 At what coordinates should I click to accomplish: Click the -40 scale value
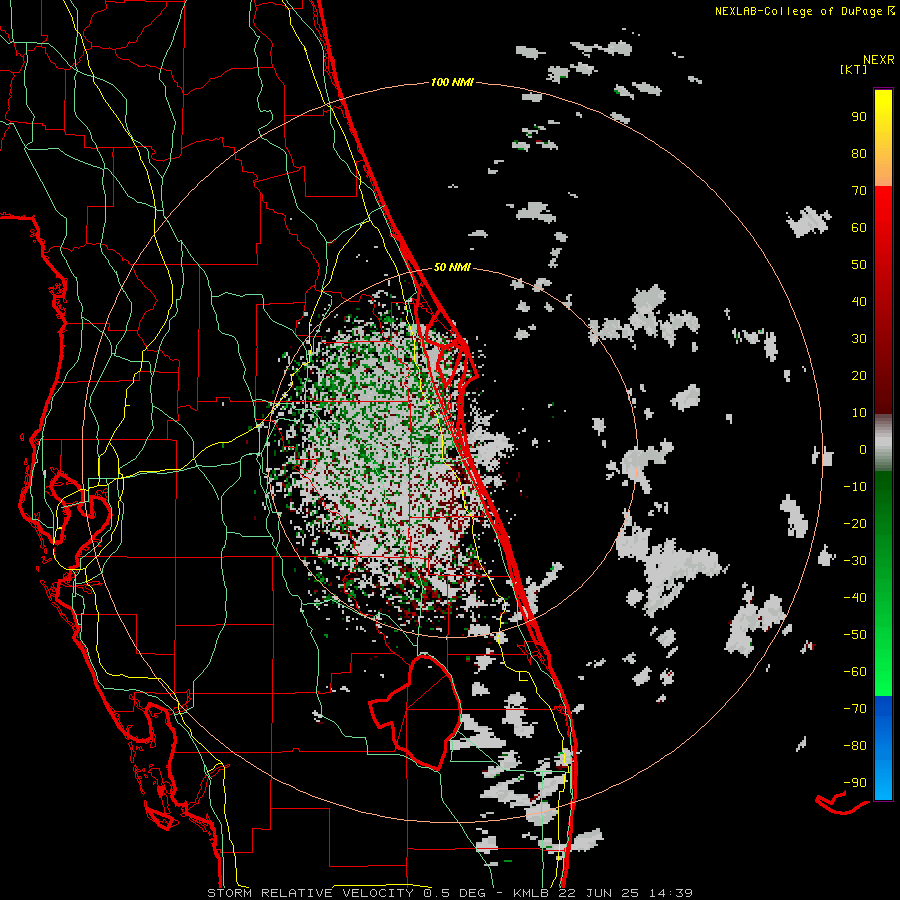pos(855,598)
